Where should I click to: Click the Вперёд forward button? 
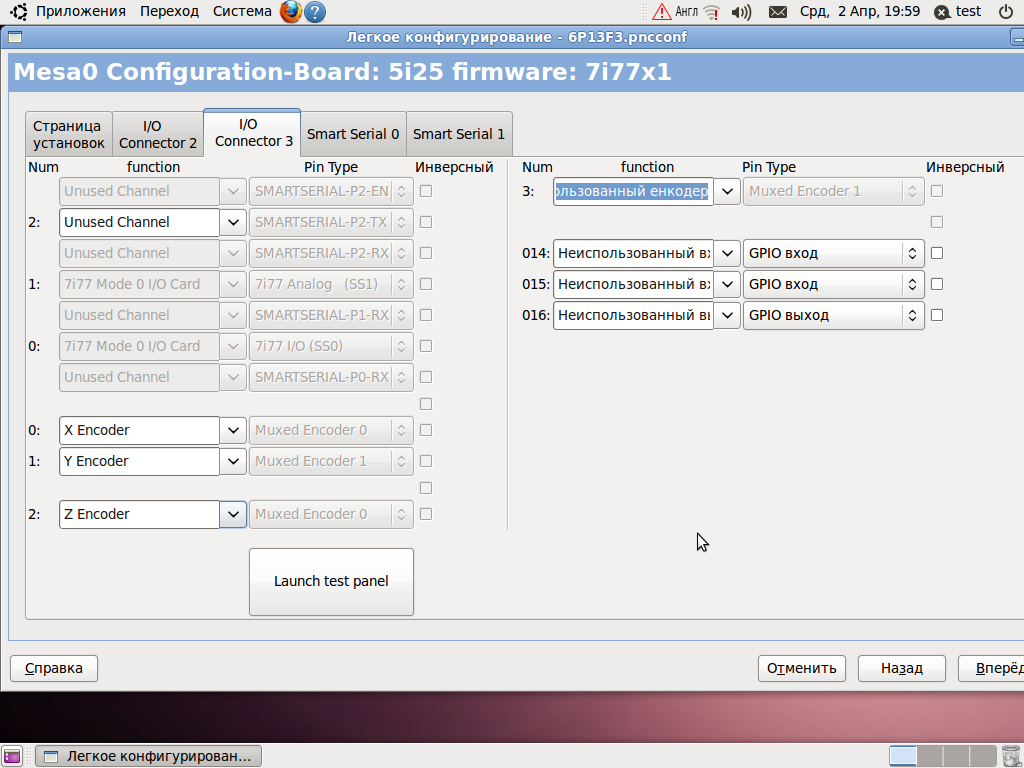(x=993, y=669)
